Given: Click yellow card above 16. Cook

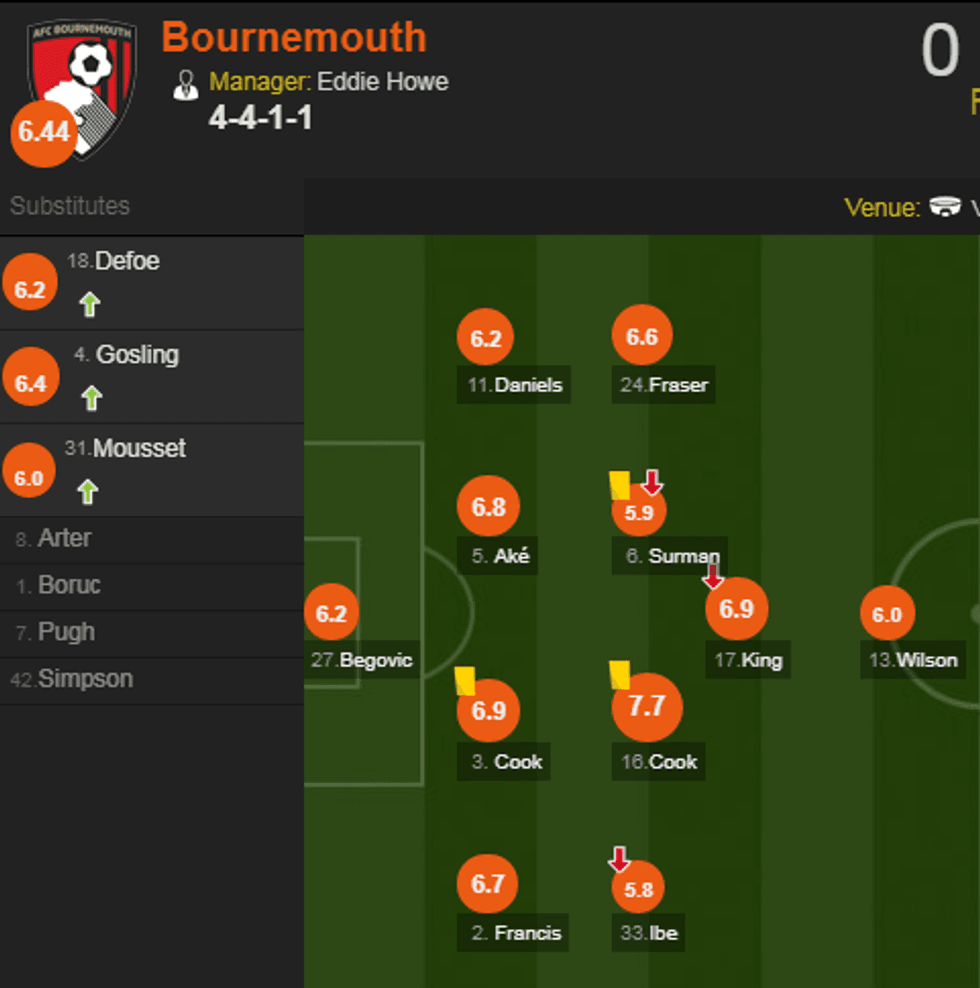Looking at the screenshot, I should [620, 675].
